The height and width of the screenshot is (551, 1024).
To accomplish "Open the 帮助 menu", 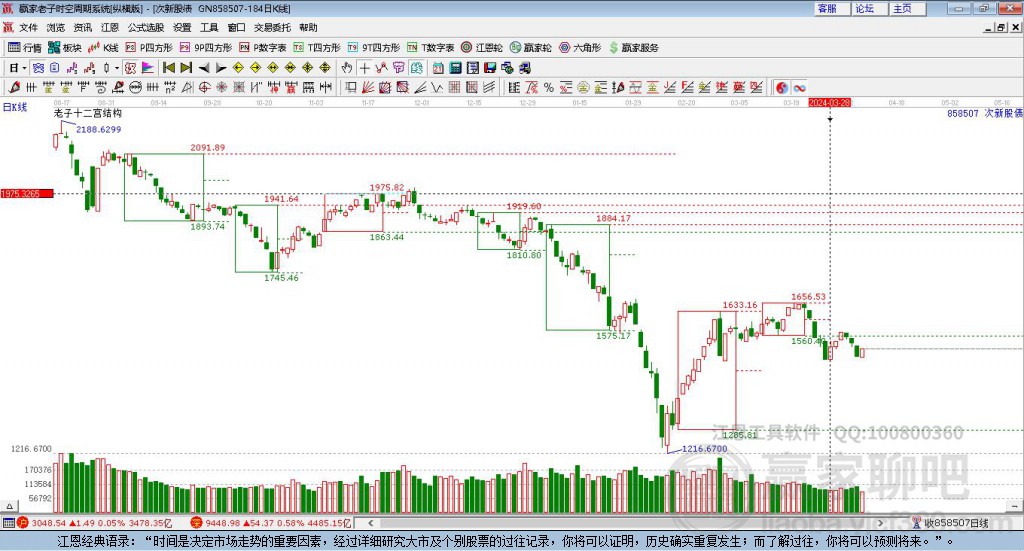I will pos(308,27).
